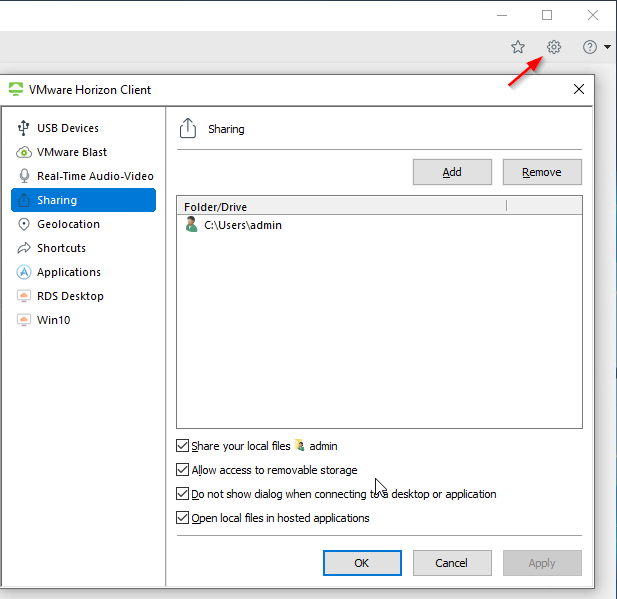Click the Add folder button
Image resolution: width=617 pixels, height=599 pixels.
452,172
